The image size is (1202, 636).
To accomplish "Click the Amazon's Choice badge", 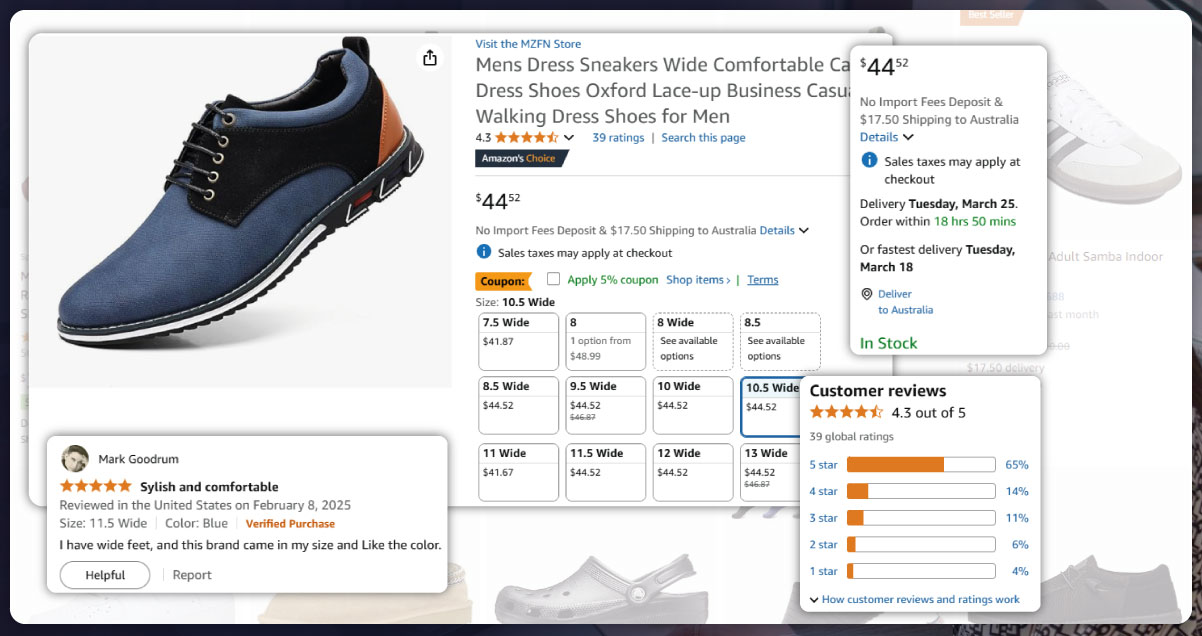I will [x=522, y=158].
